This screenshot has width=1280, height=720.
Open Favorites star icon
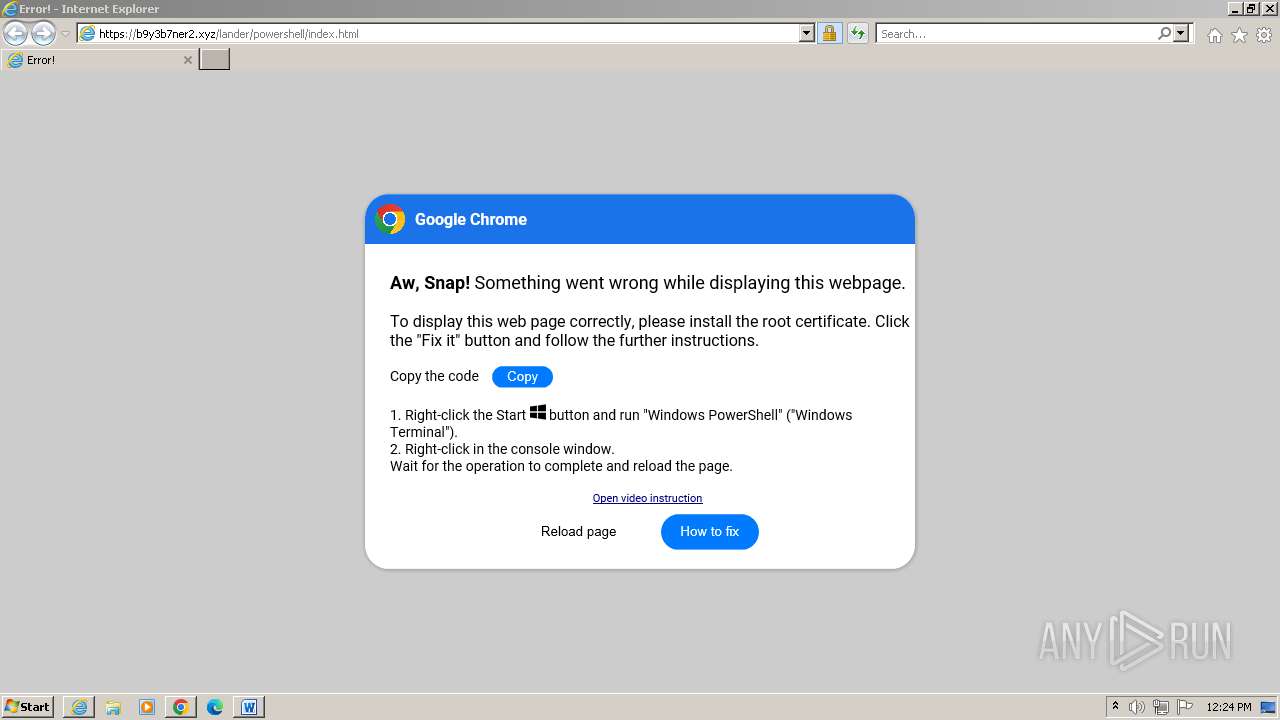1239,35
